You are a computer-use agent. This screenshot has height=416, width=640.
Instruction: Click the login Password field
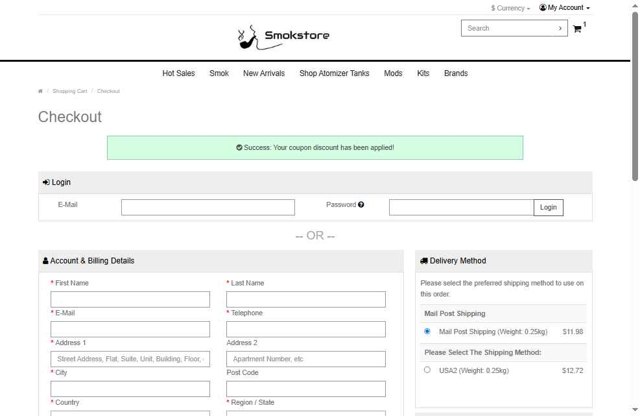point(461,207)
